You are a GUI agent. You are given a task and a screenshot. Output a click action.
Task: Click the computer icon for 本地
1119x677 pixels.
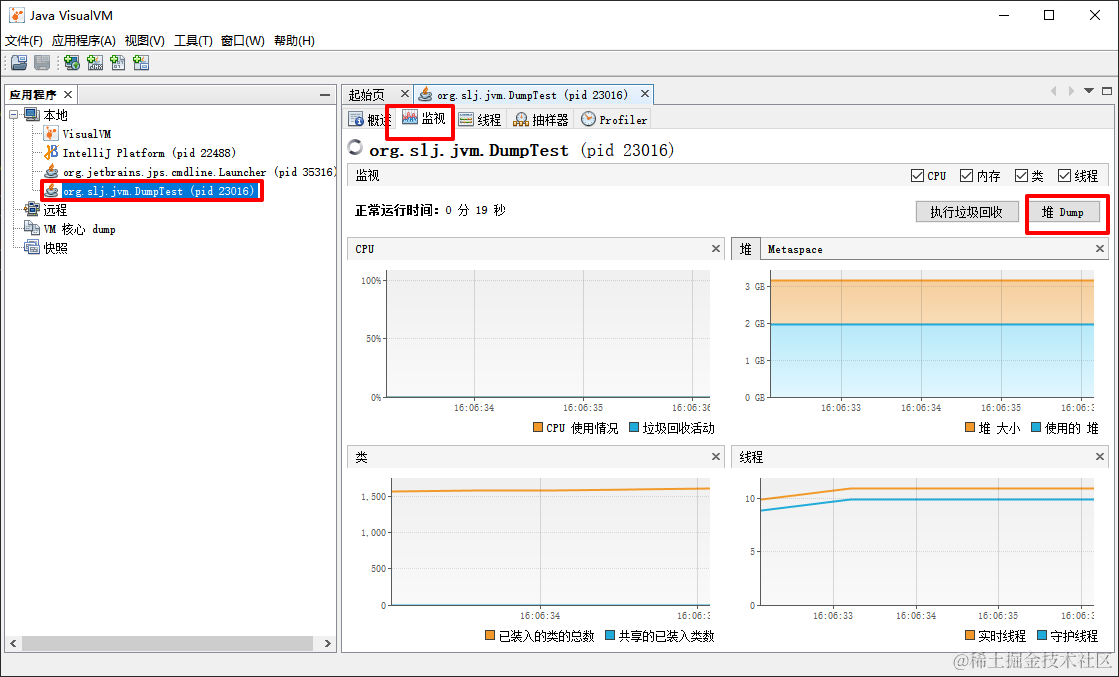32,114
